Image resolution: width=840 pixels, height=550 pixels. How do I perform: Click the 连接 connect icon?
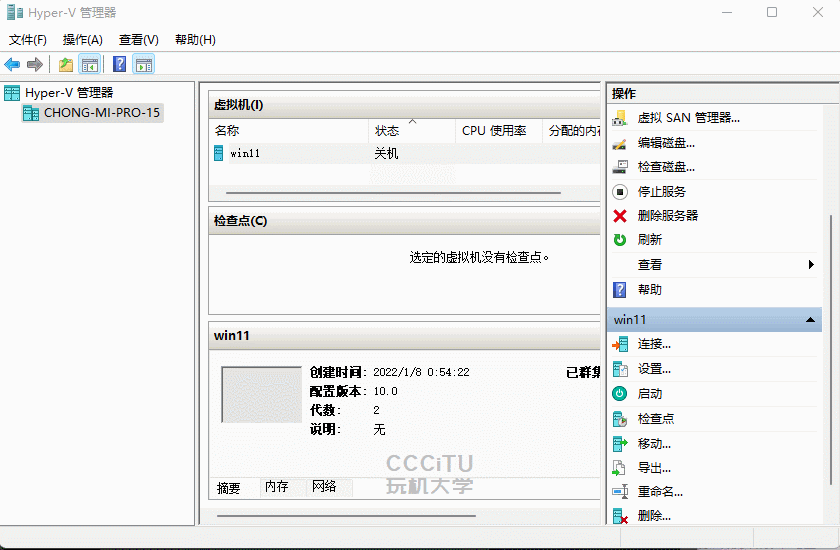click(620, 344)
